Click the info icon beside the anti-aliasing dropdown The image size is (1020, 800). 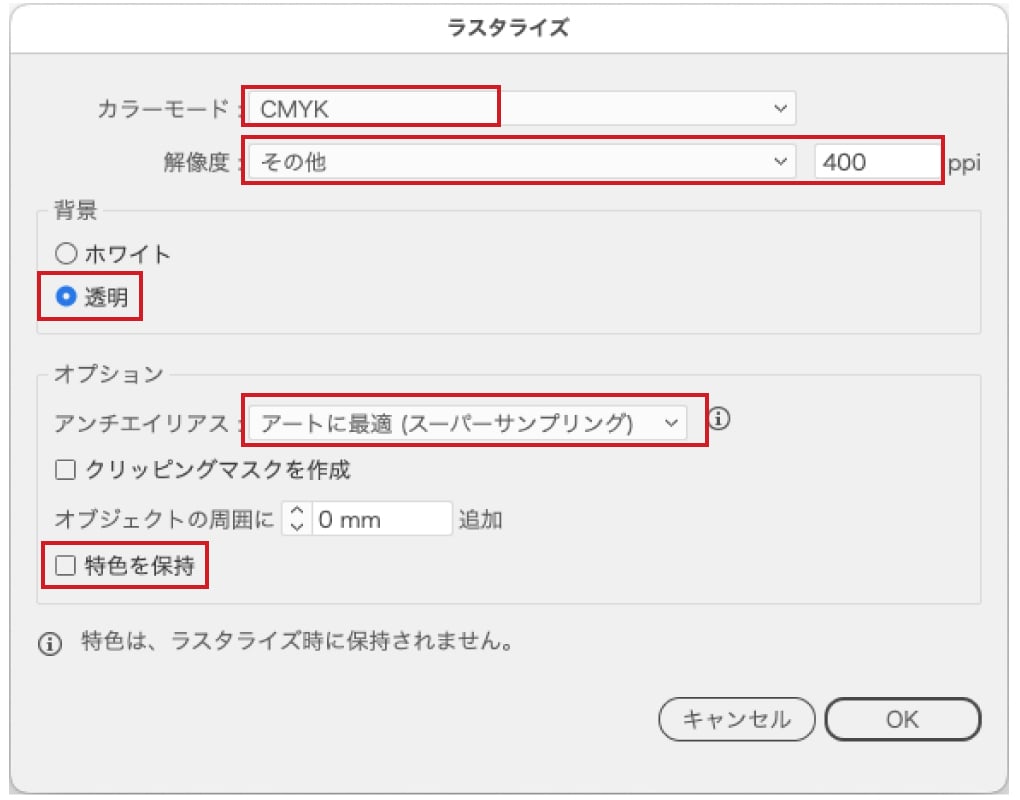pos(719,420)
